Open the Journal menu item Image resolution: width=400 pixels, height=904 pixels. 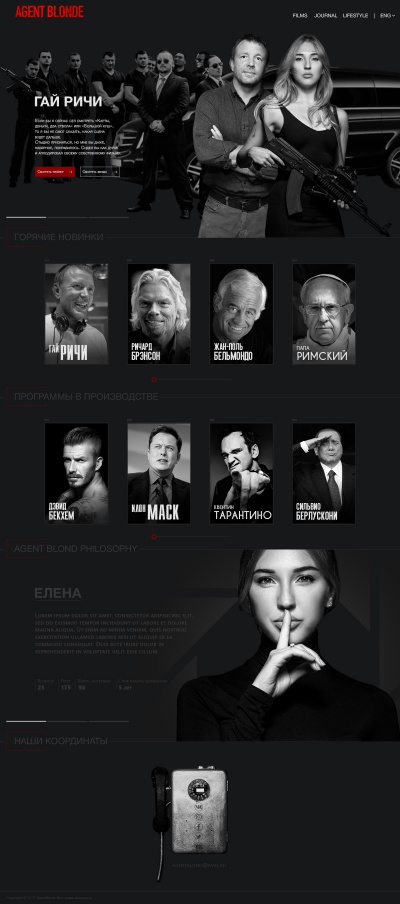pos(326,16)
